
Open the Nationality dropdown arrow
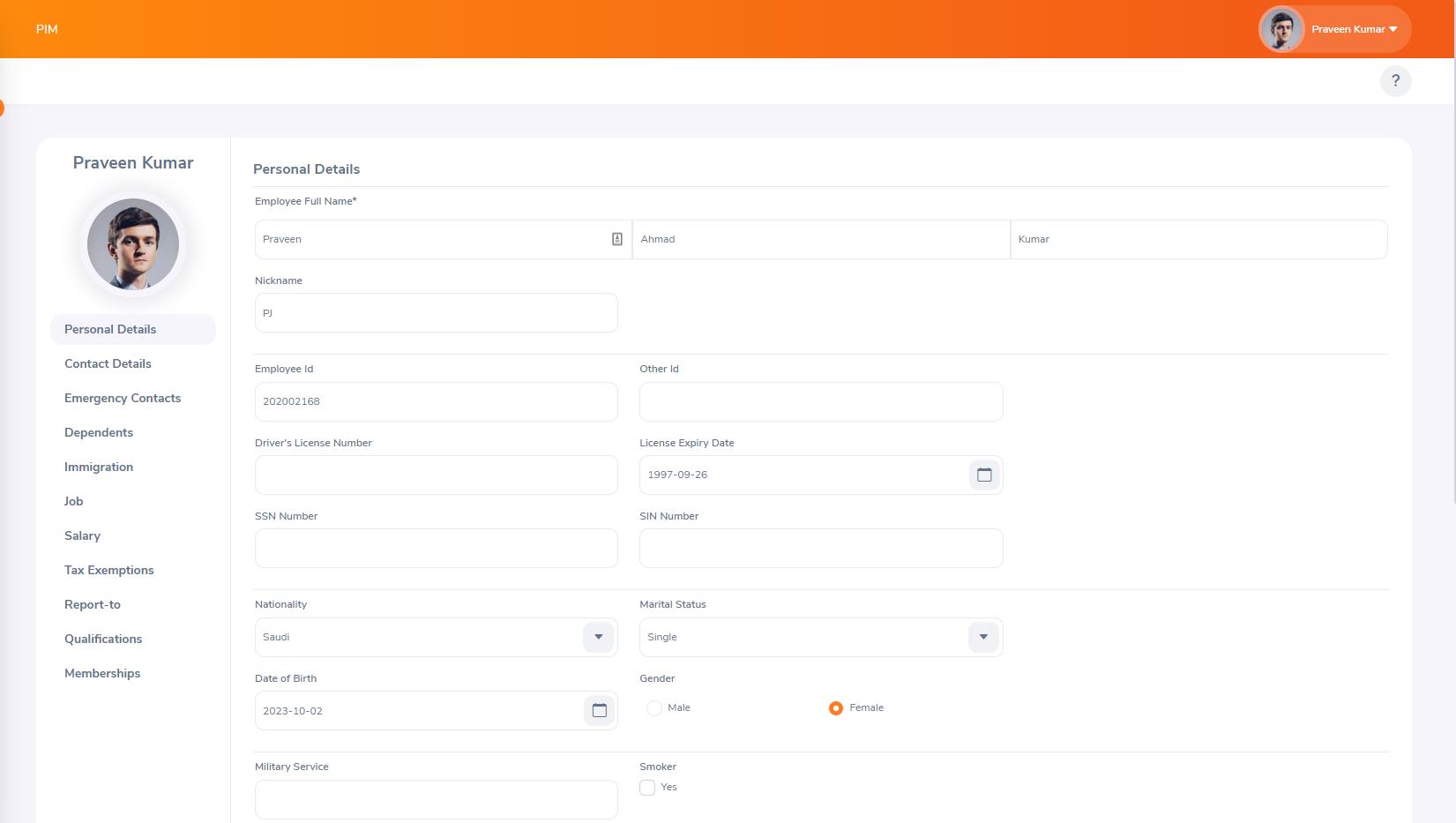[x=597, y=636]
